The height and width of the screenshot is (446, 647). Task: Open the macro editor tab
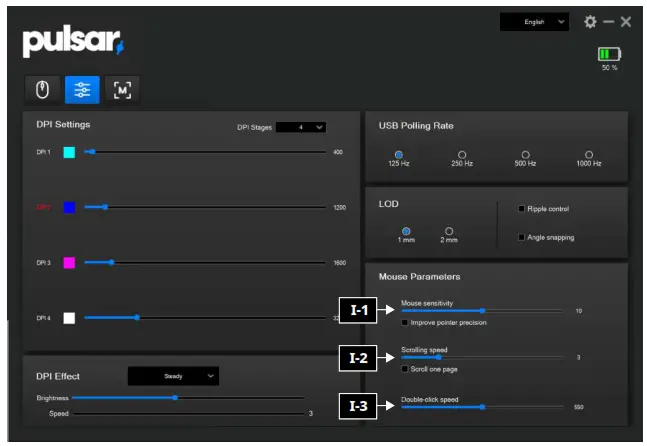click(122, 90)
